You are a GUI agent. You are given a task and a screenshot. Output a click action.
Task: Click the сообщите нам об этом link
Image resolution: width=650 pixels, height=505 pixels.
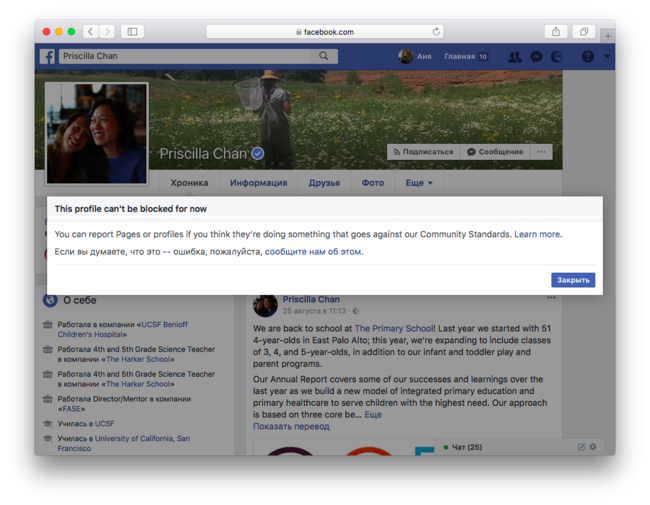pyautogui.click(x=313, y=252)
